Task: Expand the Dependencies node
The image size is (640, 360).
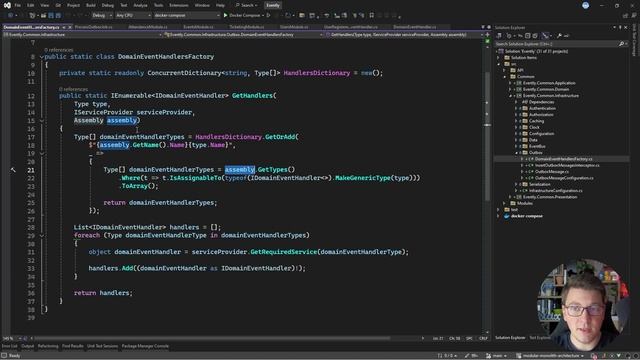Action: tap(516, 102)
